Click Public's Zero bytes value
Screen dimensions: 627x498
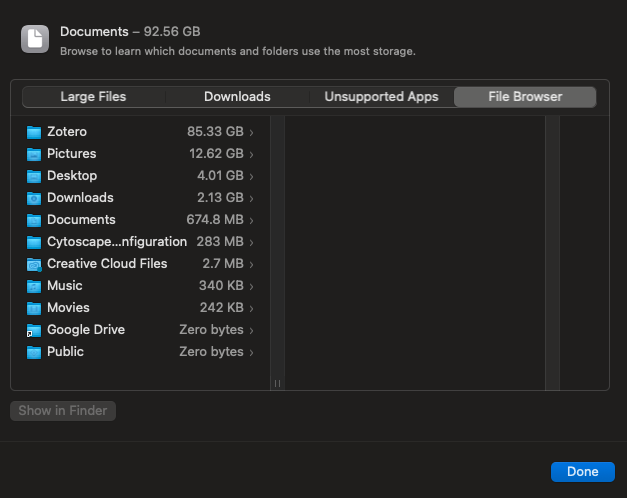pos(211,352)
